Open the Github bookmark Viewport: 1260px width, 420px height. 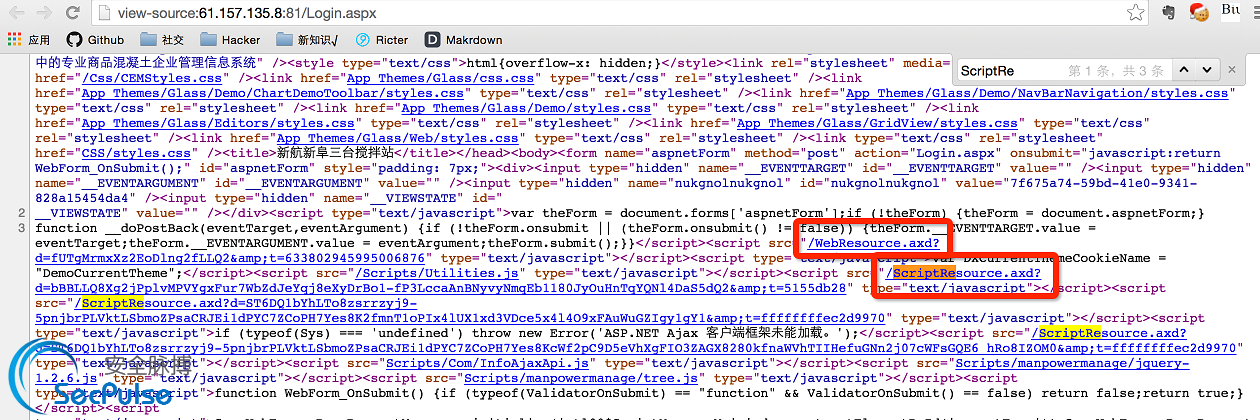click(95, 40)
